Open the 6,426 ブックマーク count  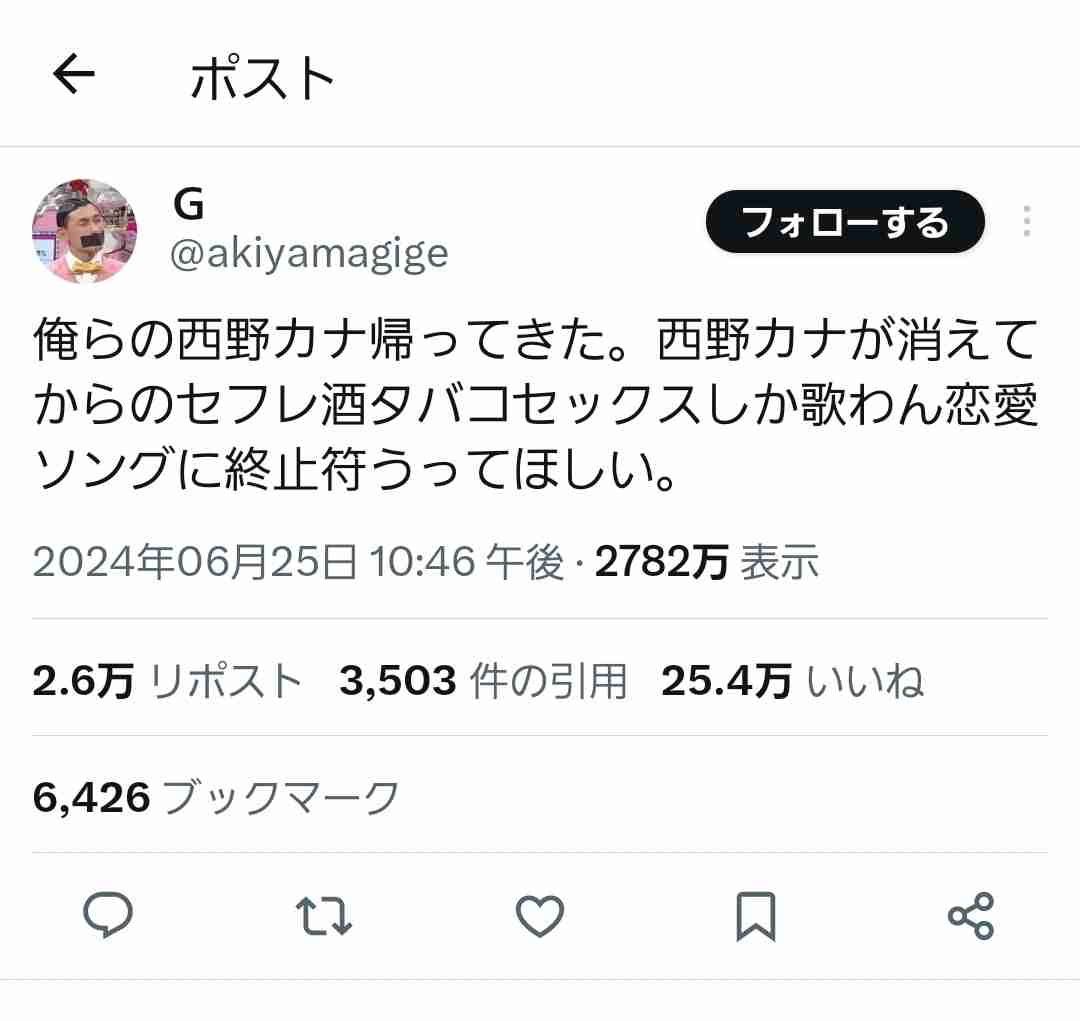coord(216,798)
